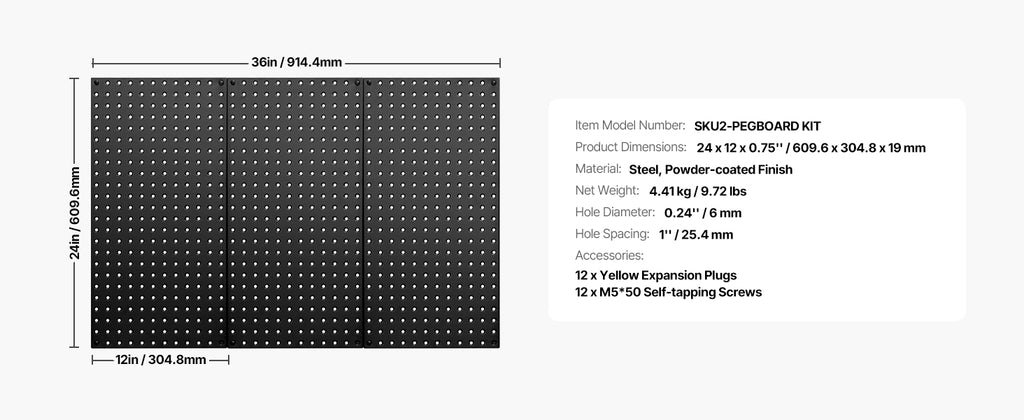Click the Item Model Number label
Image resolution: width=1024 pixels, height=420 pixels.
630,126
